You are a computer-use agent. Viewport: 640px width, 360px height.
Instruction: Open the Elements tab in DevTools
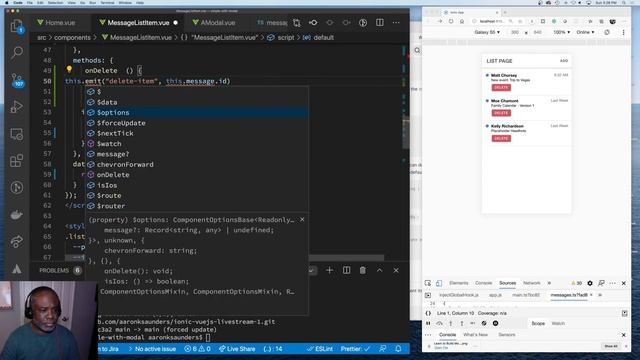click(459, 283)
